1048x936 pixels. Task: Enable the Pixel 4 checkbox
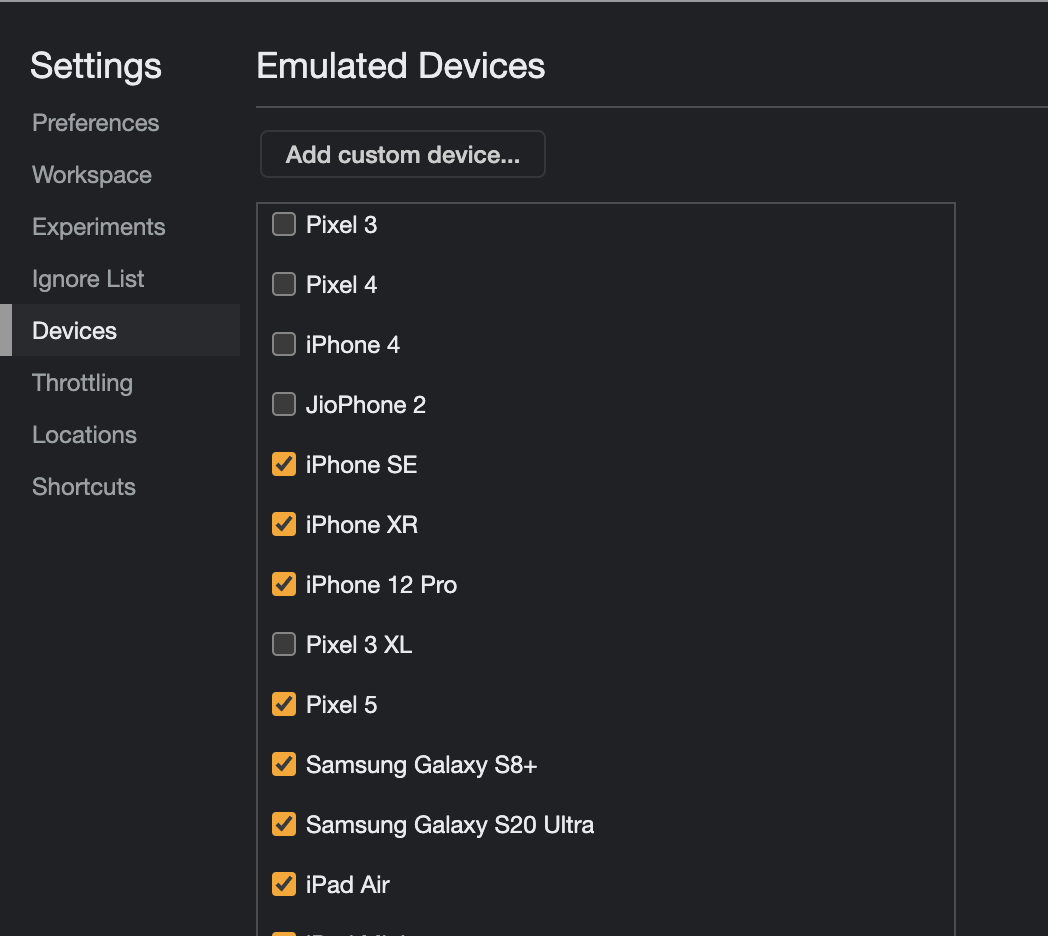pos(284,284)
